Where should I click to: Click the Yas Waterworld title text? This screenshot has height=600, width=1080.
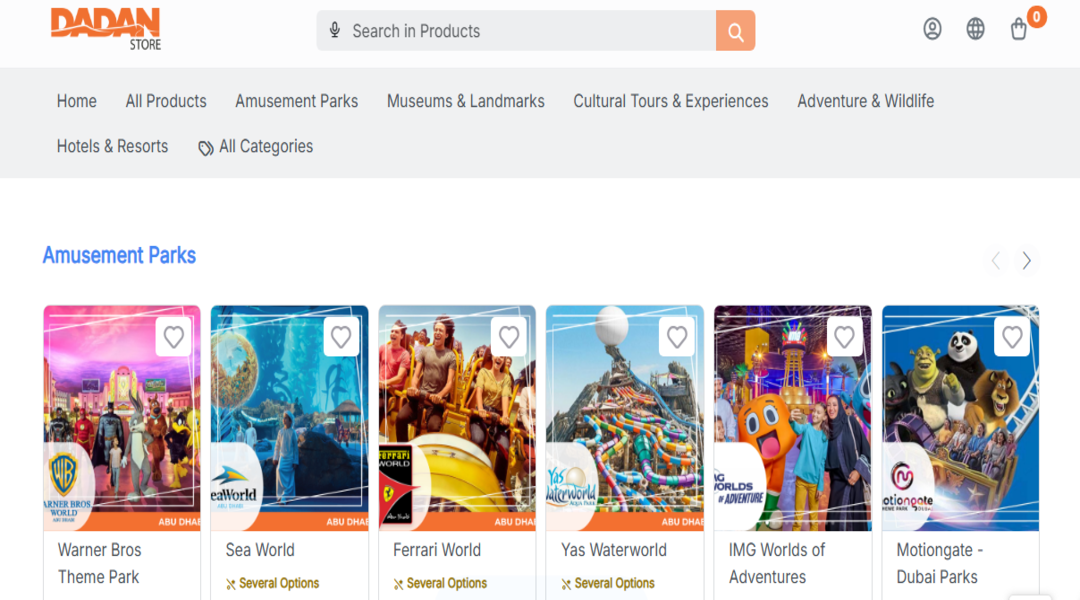[614, 550]
